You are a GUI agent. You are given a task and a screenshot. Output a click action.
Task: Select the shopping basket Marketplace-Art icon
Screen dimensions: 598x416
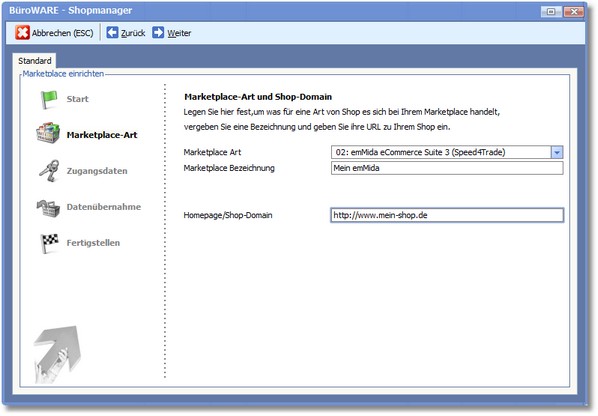click(48, 133)
